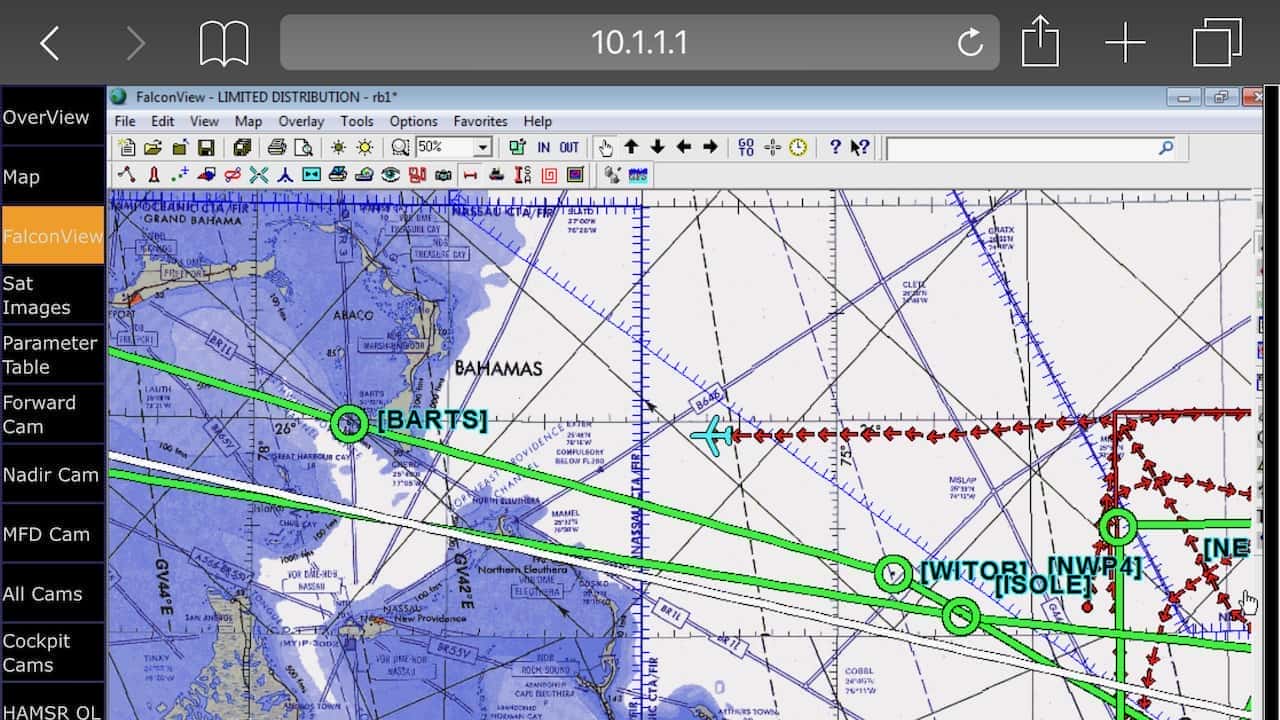Open the Sat Images sidebar tab
Image resolution: width=1280 pixels, height=720 pixels.
click(52, 295)
